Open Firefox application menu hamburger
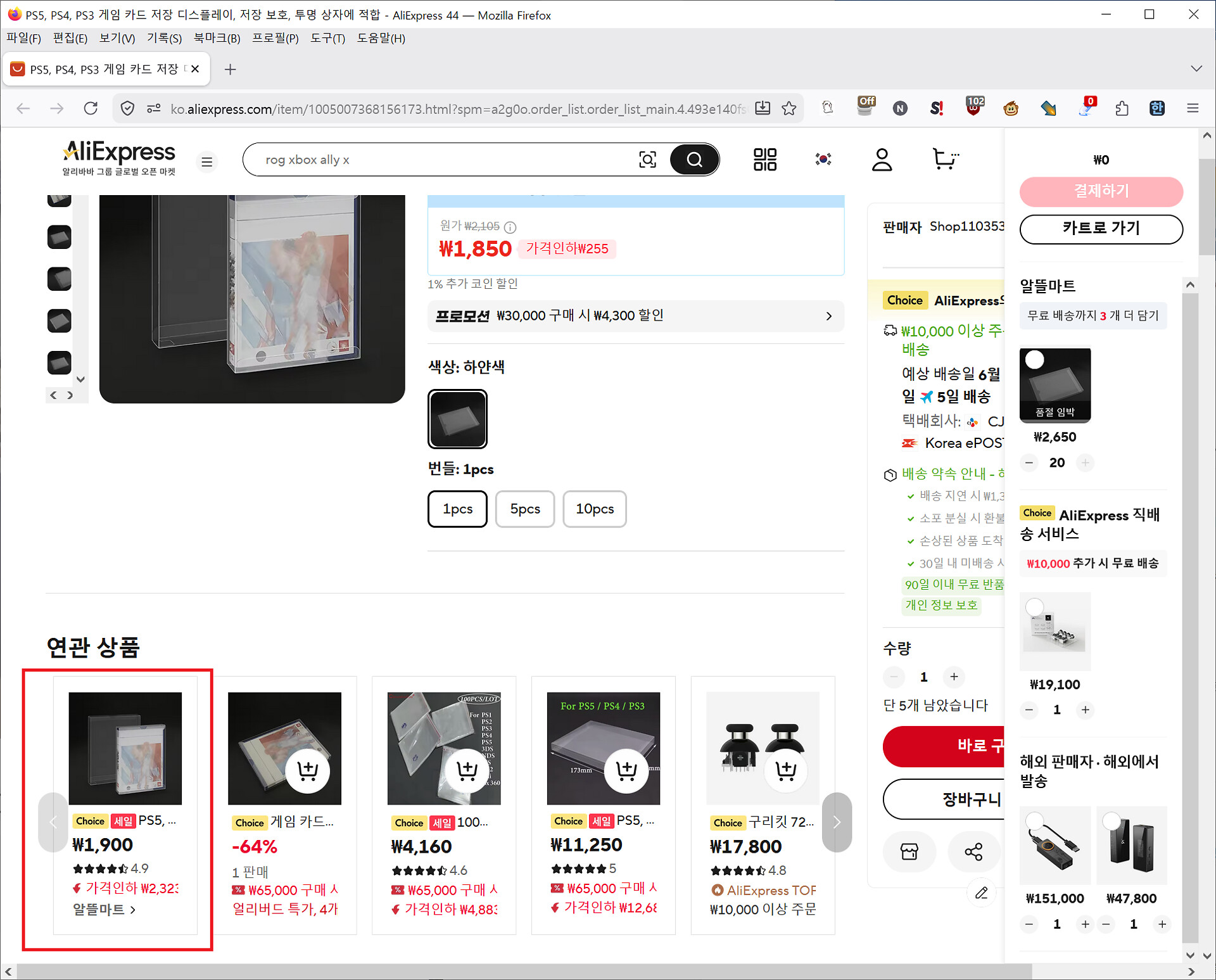 (x=1193, y=108)
